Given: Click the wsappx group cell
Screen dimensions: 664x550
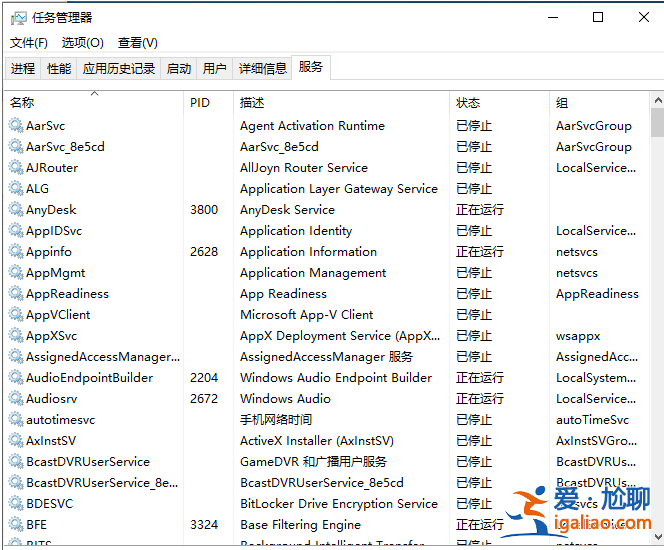Looking at the screenshot, I should click(578, 336).
